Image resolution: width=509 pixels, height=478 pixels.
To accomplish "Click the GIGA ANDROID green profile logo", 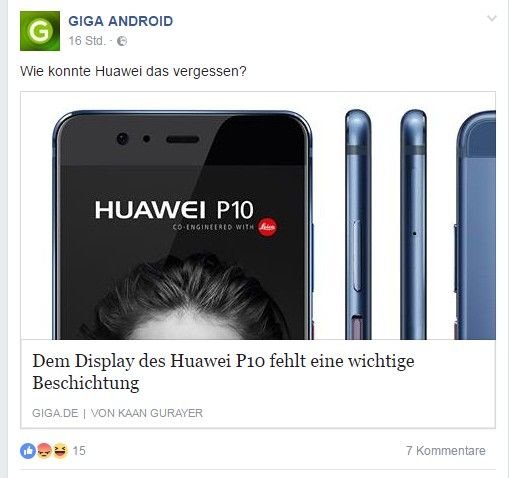I will coord(40,31).
